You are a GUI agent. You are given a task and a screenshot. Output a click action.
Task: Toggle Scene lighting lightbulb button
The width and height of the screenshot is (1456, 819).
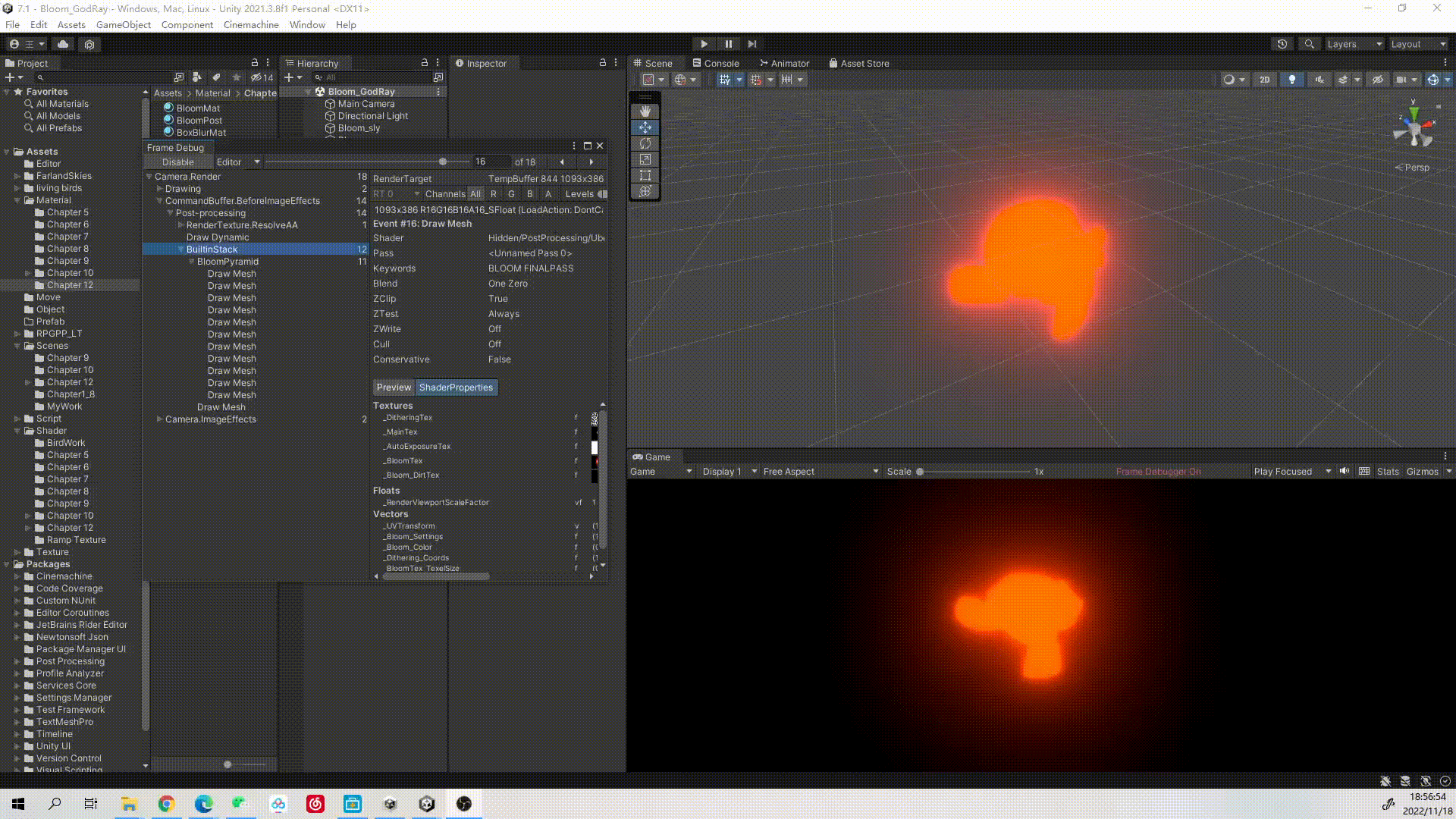coord(1291,80)
